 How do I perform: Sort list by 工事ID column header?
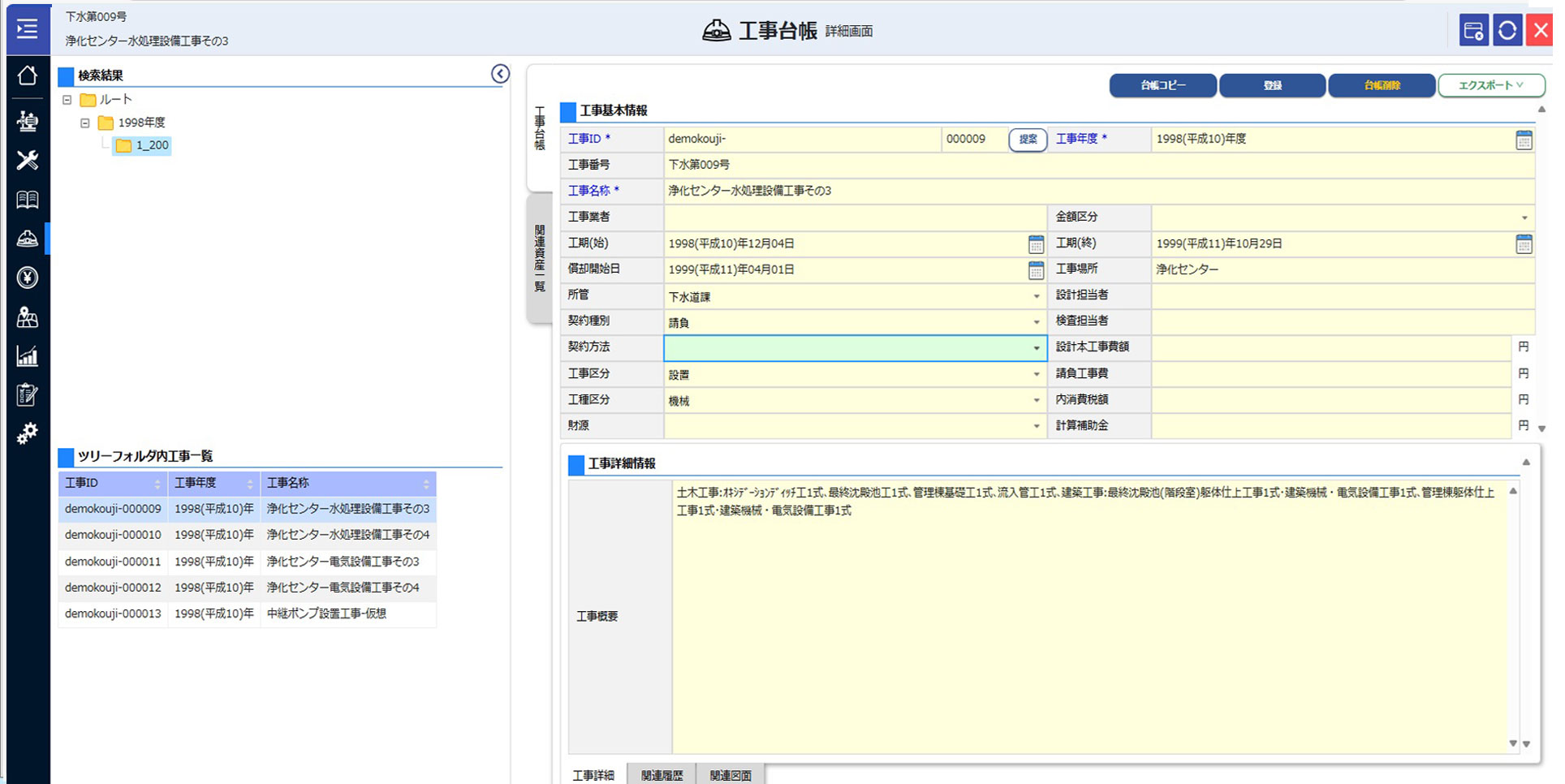coord(112,484)
